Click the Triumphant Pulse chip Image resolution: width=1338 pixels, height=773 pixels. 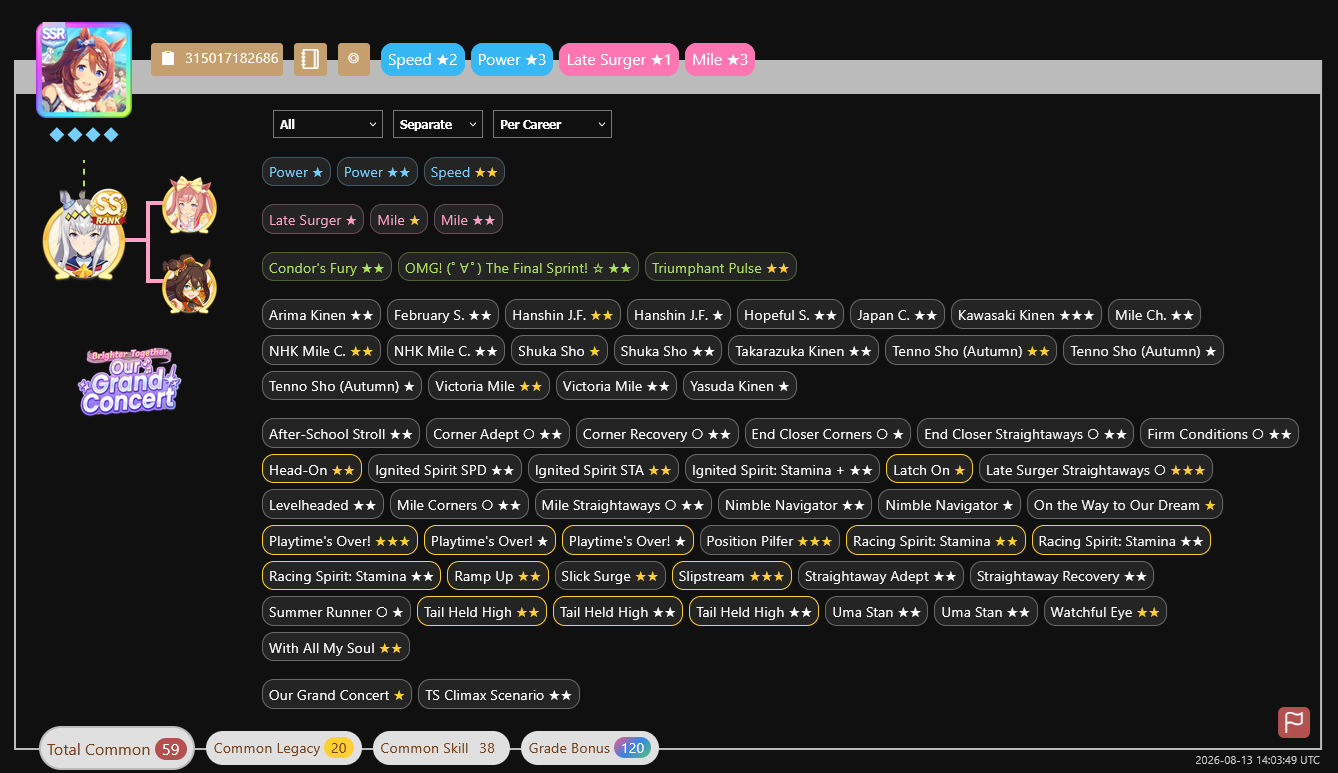[x=721, y=268]
